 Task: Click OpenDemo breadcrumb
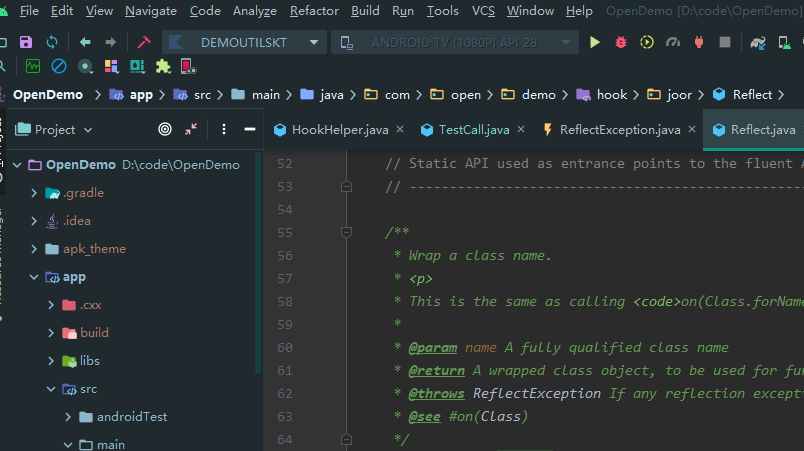coord(48,95)
